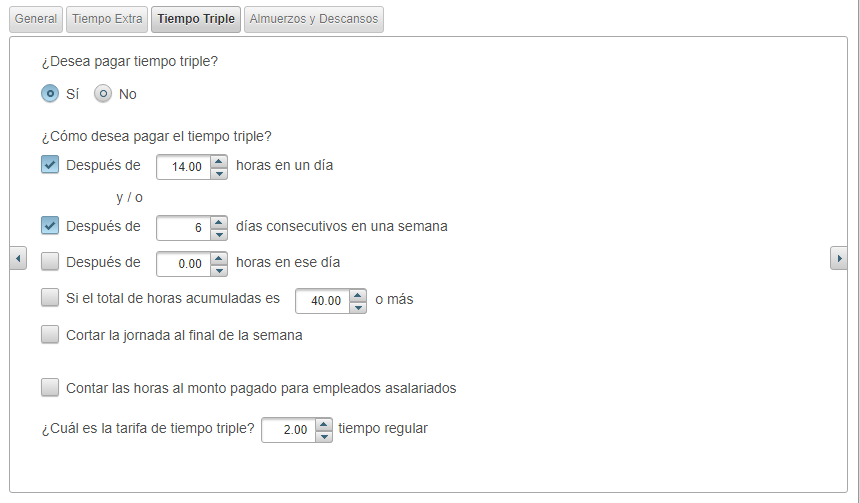The image size is (860, 503).
Task: Increase consecutive days value with up arrow
Action: tap(219, 221)
